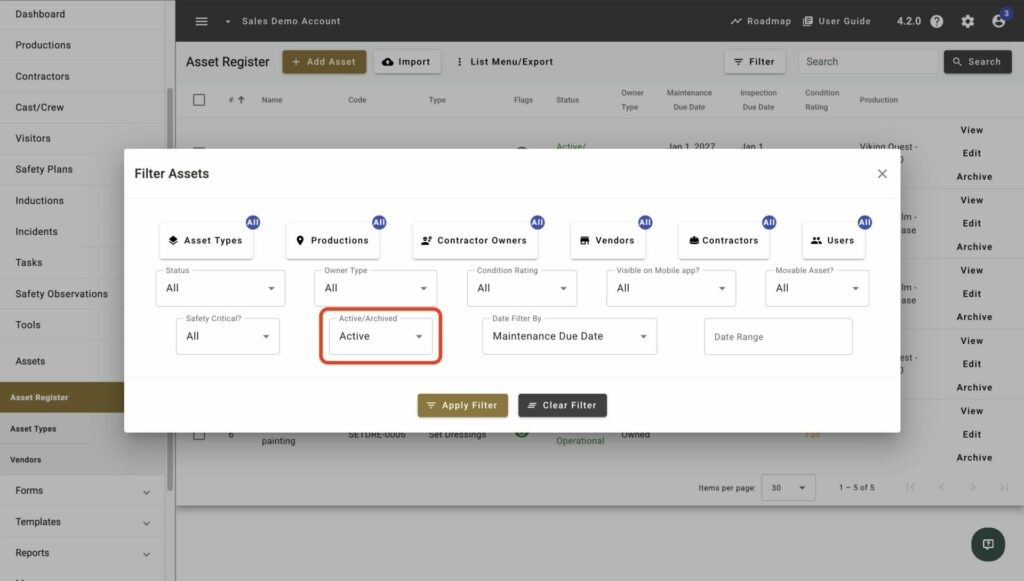Close the Filter Assets dialog
The width and height of the screenshot is (1024, 581).
tap(882, 174)
